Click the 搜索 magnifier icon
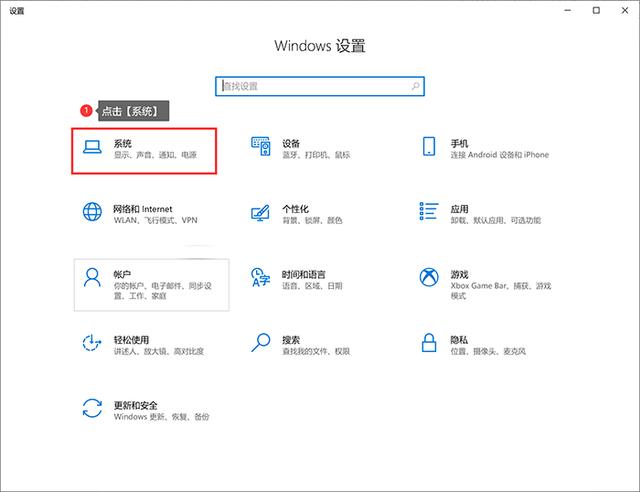 (x=260, y=343)
